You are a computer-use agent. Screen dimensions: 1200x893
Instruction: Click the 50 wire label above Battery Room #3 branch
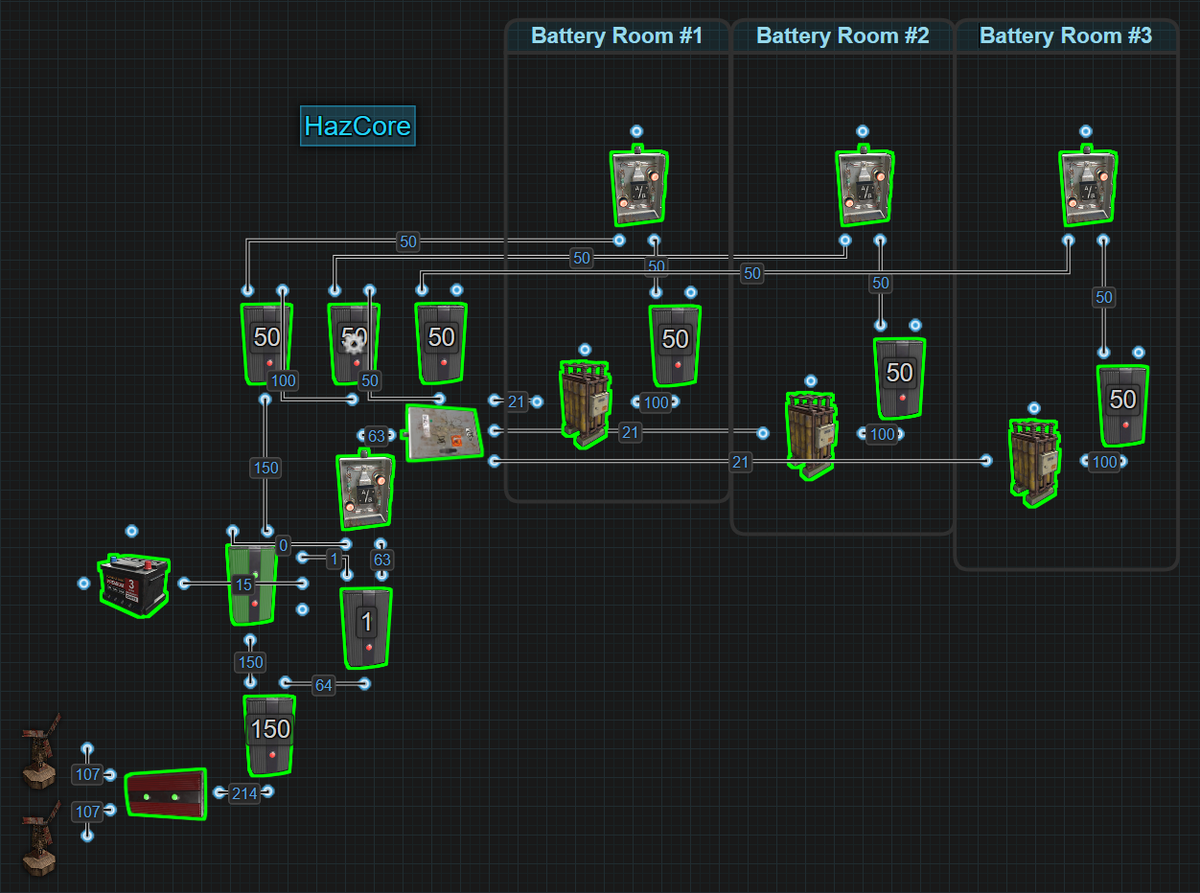point(1104,297)
